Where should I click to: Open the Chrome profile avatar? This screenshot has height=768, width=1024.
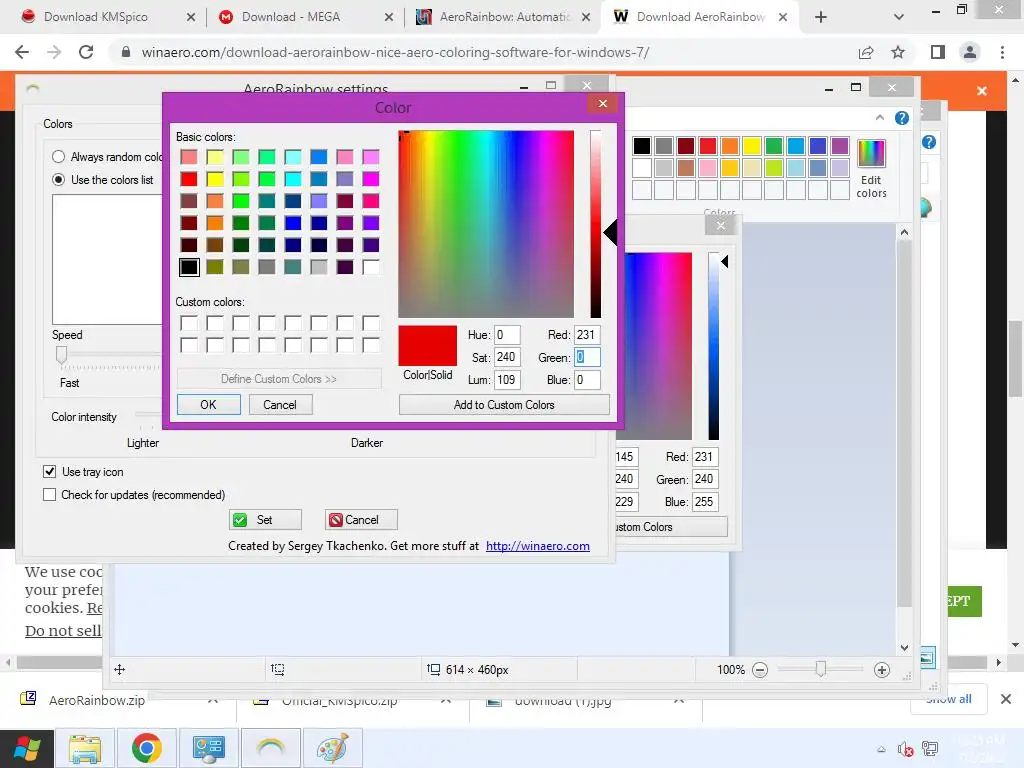[970, 52]
